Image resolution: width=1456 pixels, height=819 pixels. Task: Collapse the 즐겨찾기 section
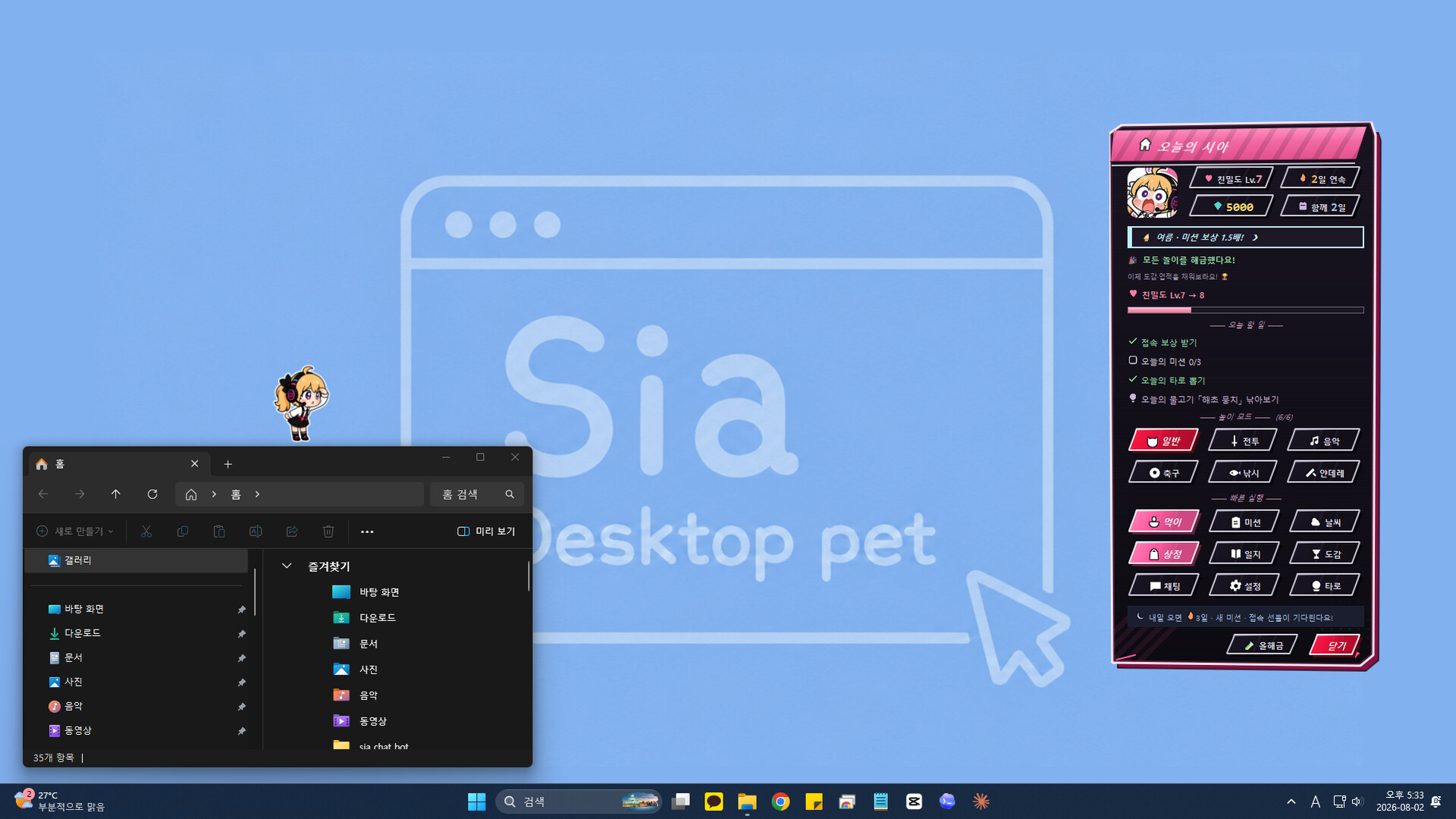(287, 566)
